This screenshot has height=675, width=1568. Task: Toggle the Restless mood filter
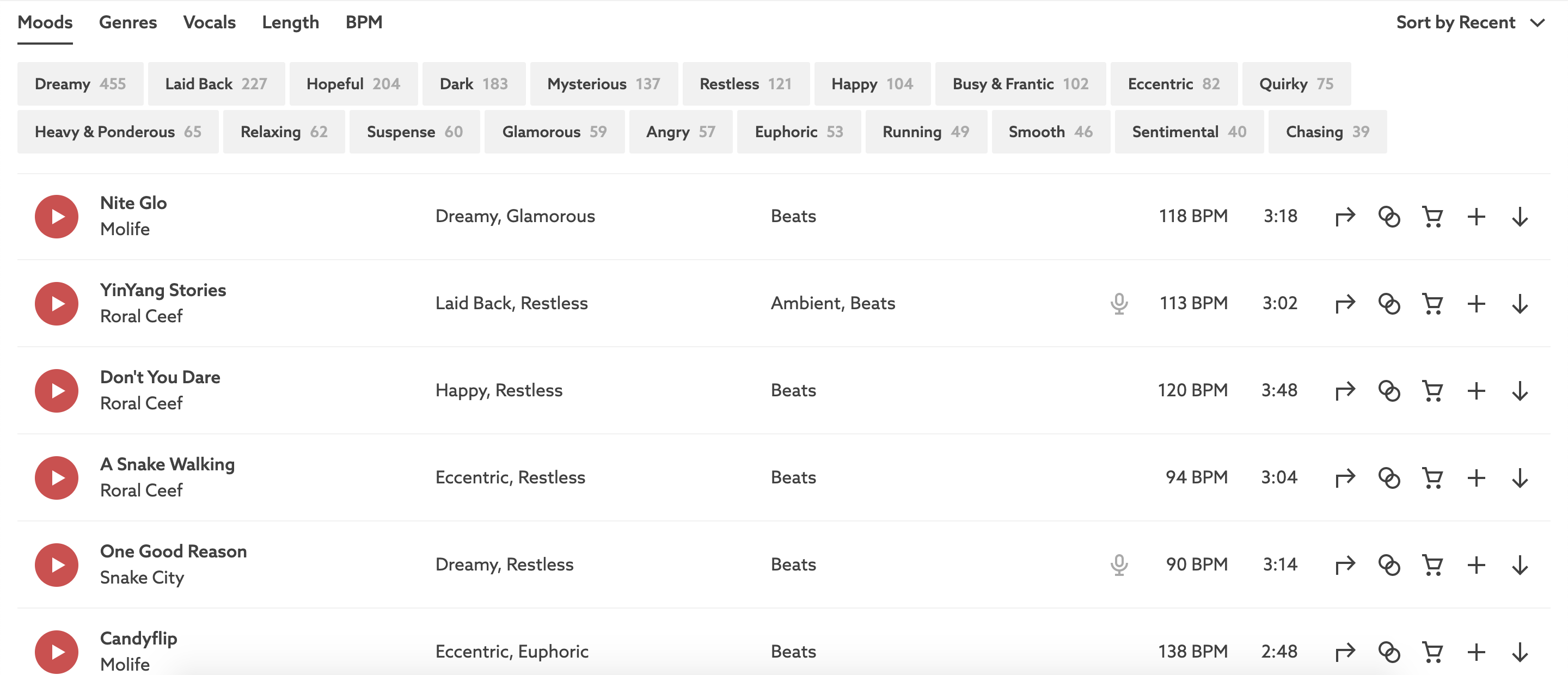point(745,84)
